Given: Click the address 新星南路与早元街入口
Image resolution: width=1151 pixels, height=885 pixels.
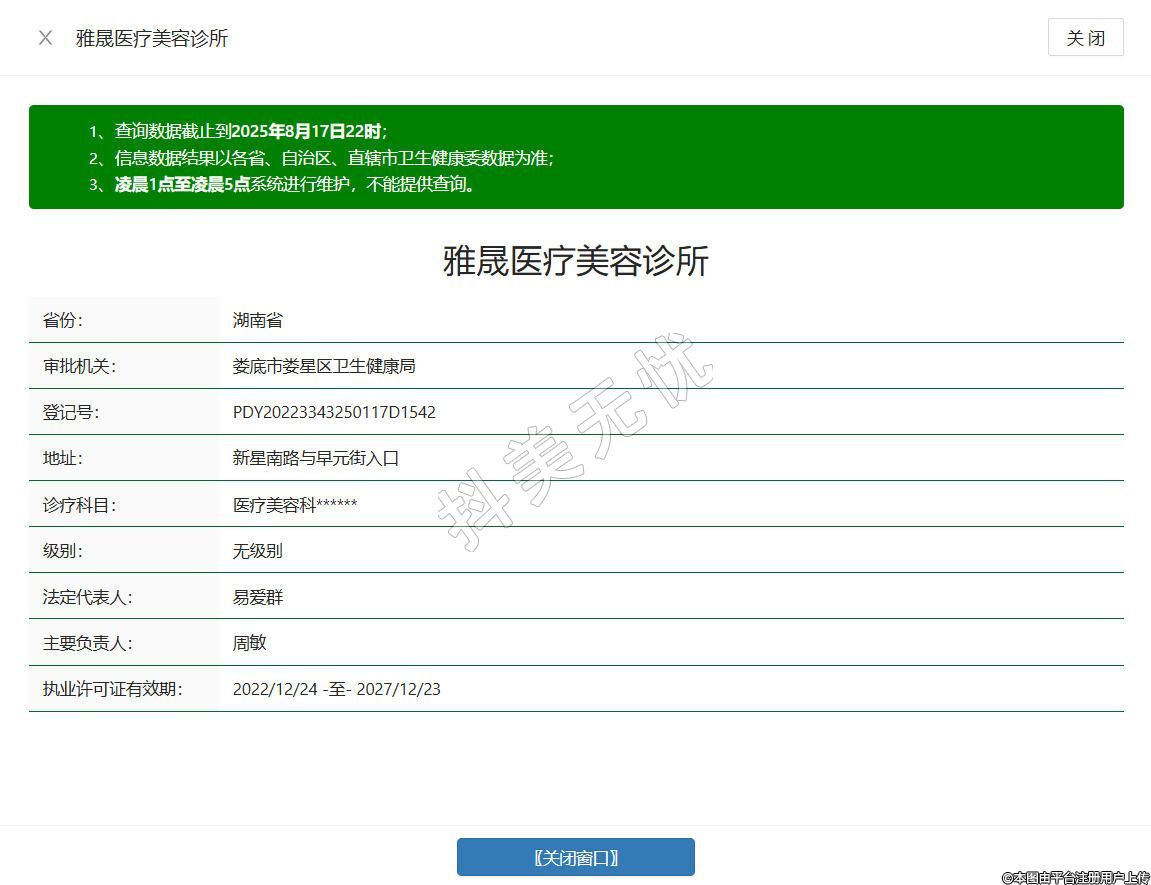Looking at the screenshot, I should pyautogui.click(x=316, y=458).
